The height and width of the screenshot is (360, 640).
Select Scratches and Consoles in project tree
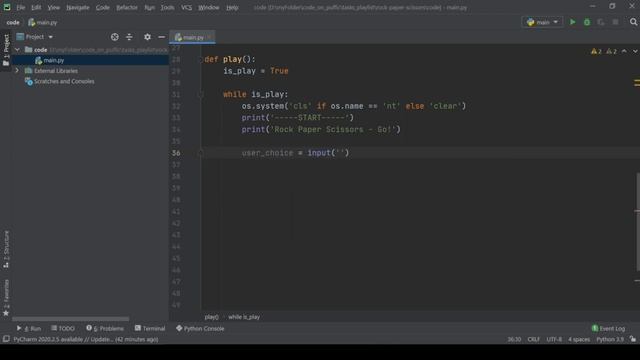click(x=64, y=81)
